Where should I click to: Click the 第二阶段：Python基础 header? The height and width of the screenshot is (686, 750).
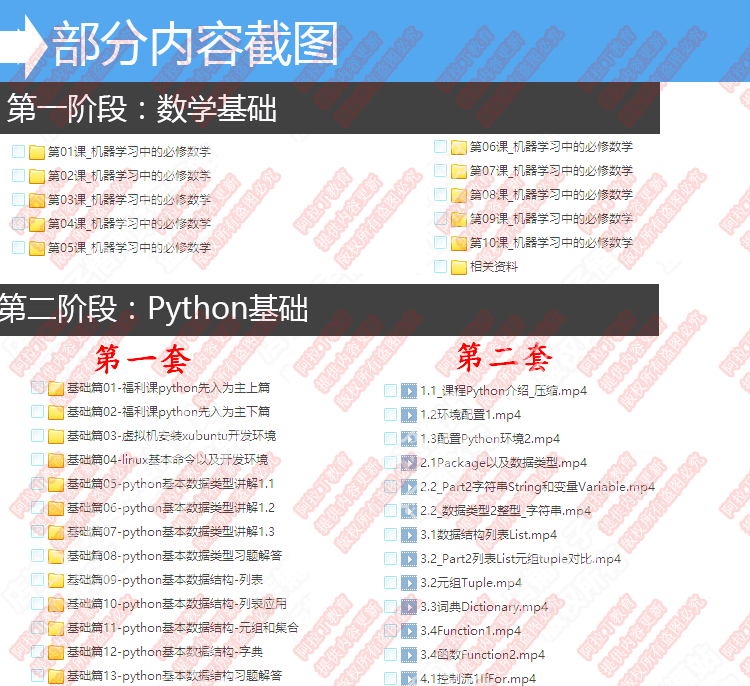[x=330, y=310]
